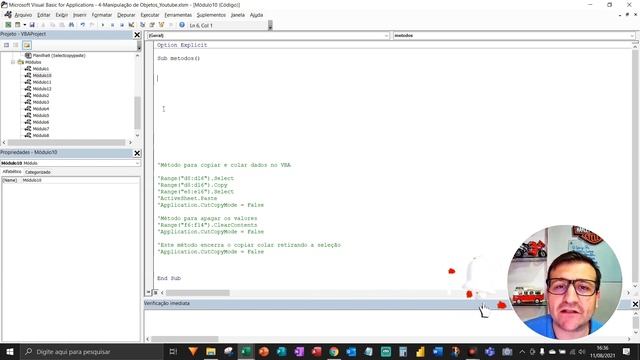Close the Projeto - VBAProject panel
640x360 pixels.
[137, 35]
